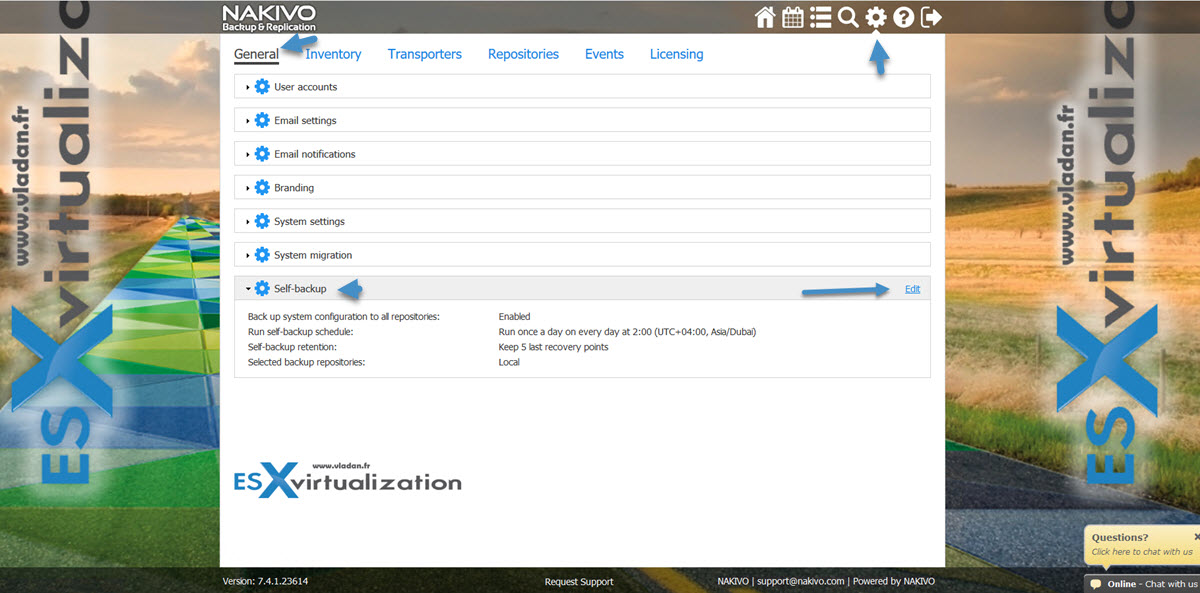Go to the Home dashboard icon

[765, 17]
